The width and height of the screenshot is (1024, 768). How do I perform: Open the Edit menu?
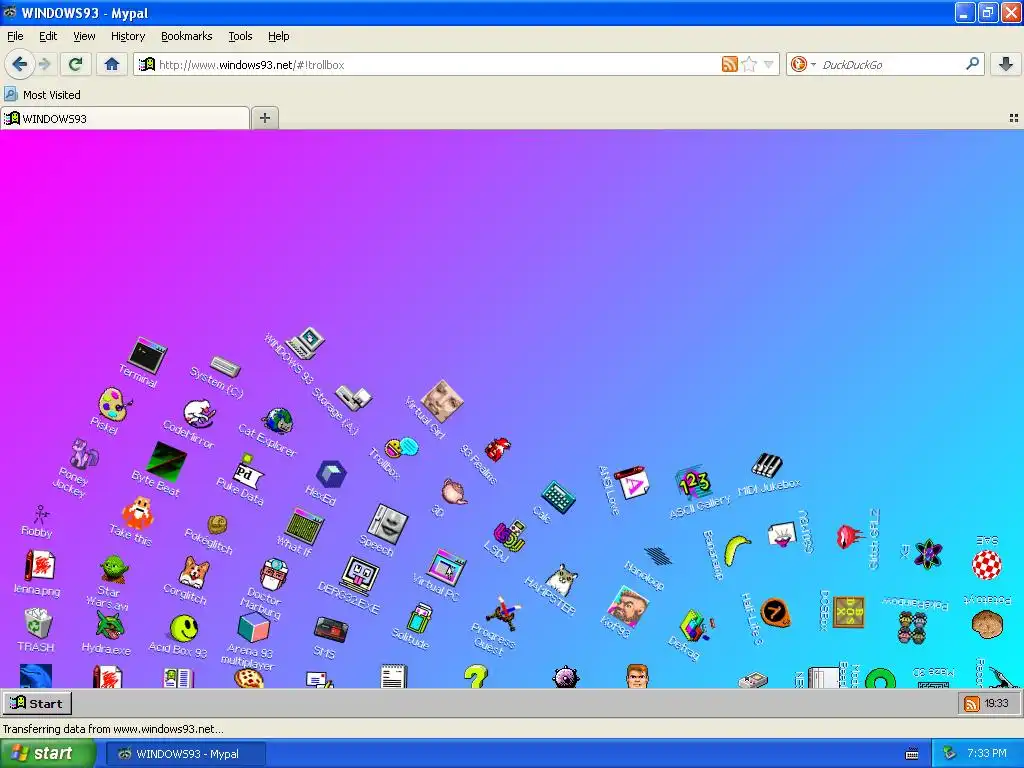pyautogui.click(x=48, y=36)
